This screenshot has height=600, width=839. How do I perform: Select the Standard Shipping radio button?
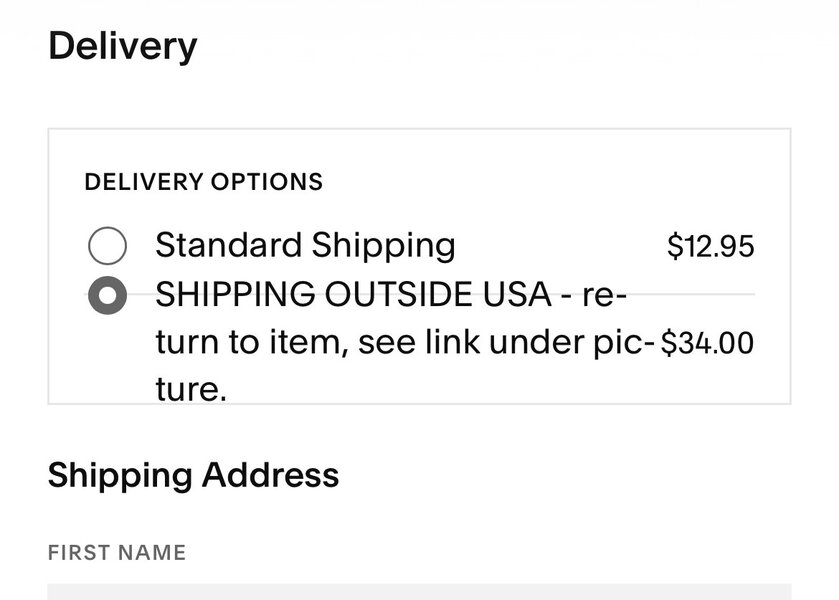(107, 245)
